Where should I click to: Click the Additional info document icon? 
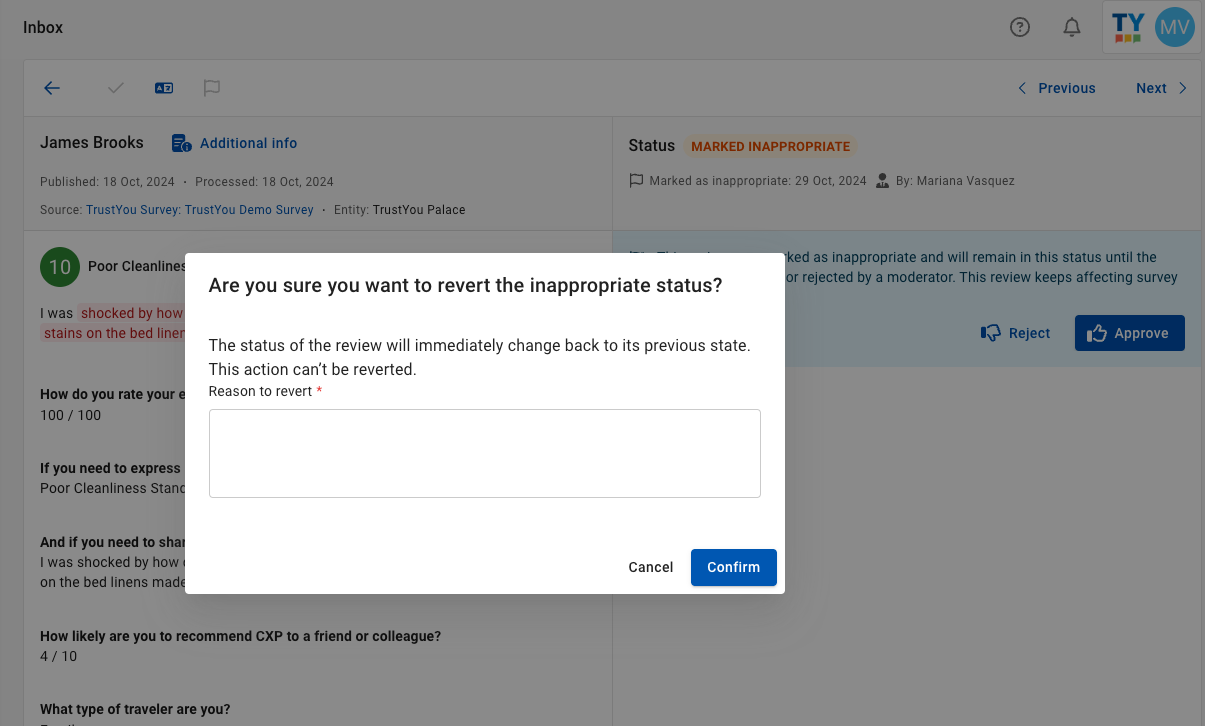tap(181, 143)
